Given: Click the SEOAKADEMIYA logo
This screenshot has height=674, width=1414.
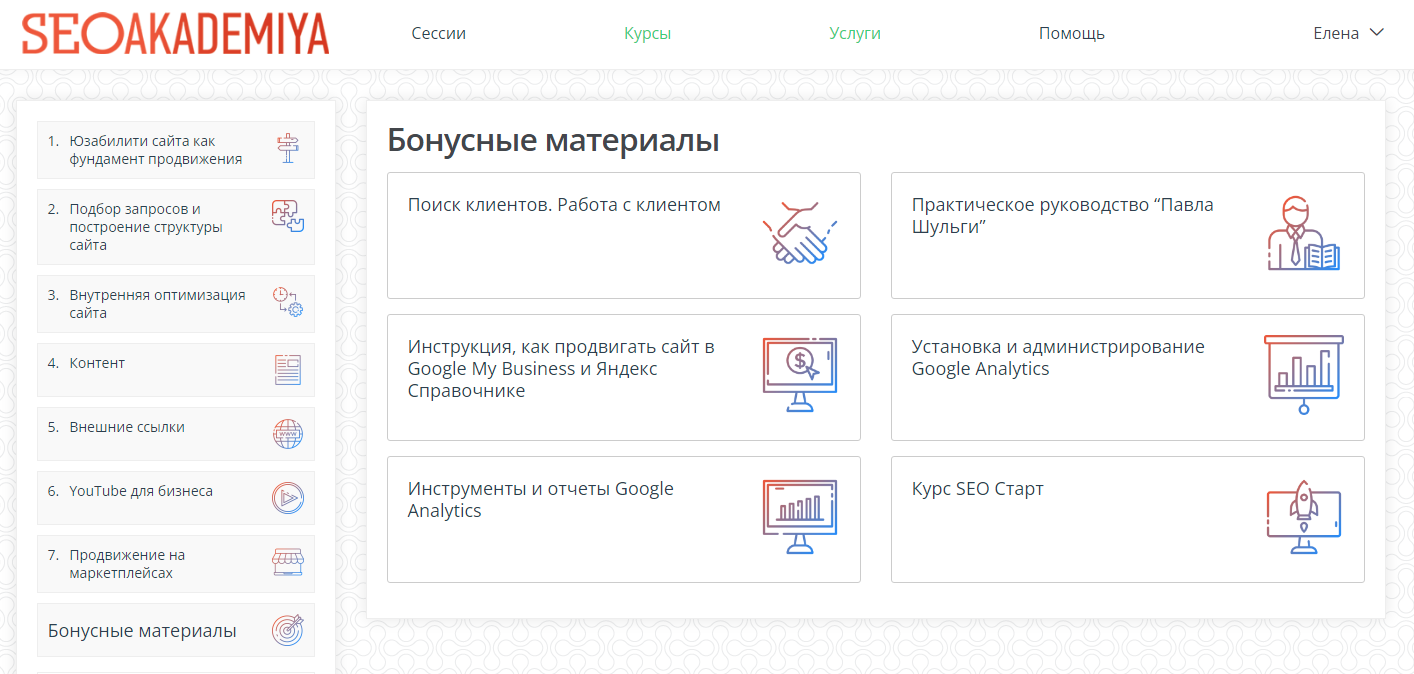Looking at the screenshot, I should pyautogui.click(x=176, y=33).
